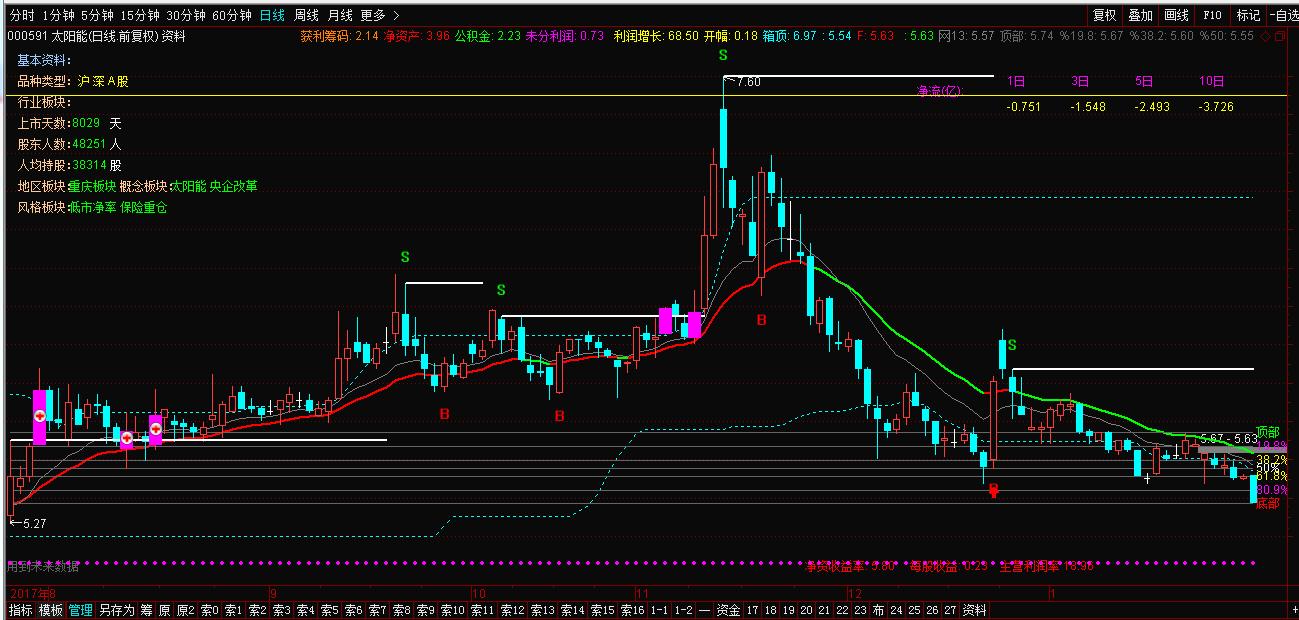Image resolution: width=1299 pixels, height=620 pixels.
Task: Open the 复权 price adjustment option
Action: click(x=1104, y=15)
